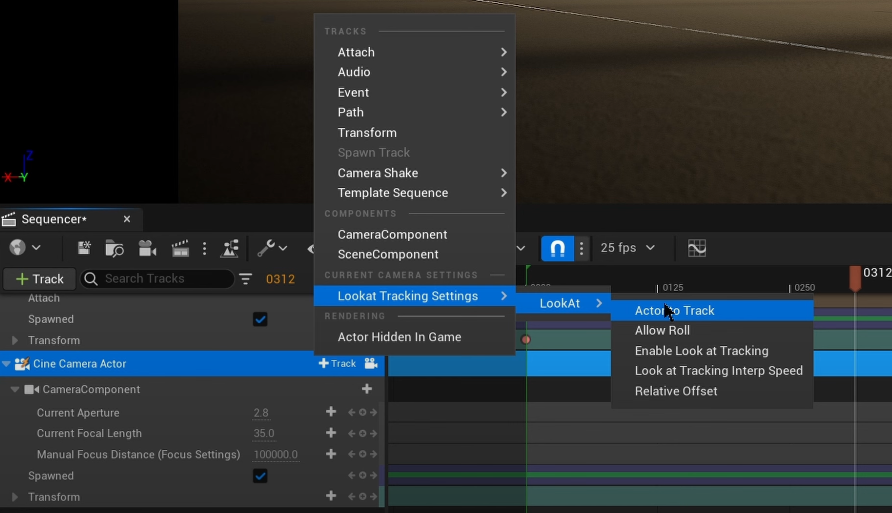
Task: Select Actor to Track menu item
Action: tap(675, 310)
